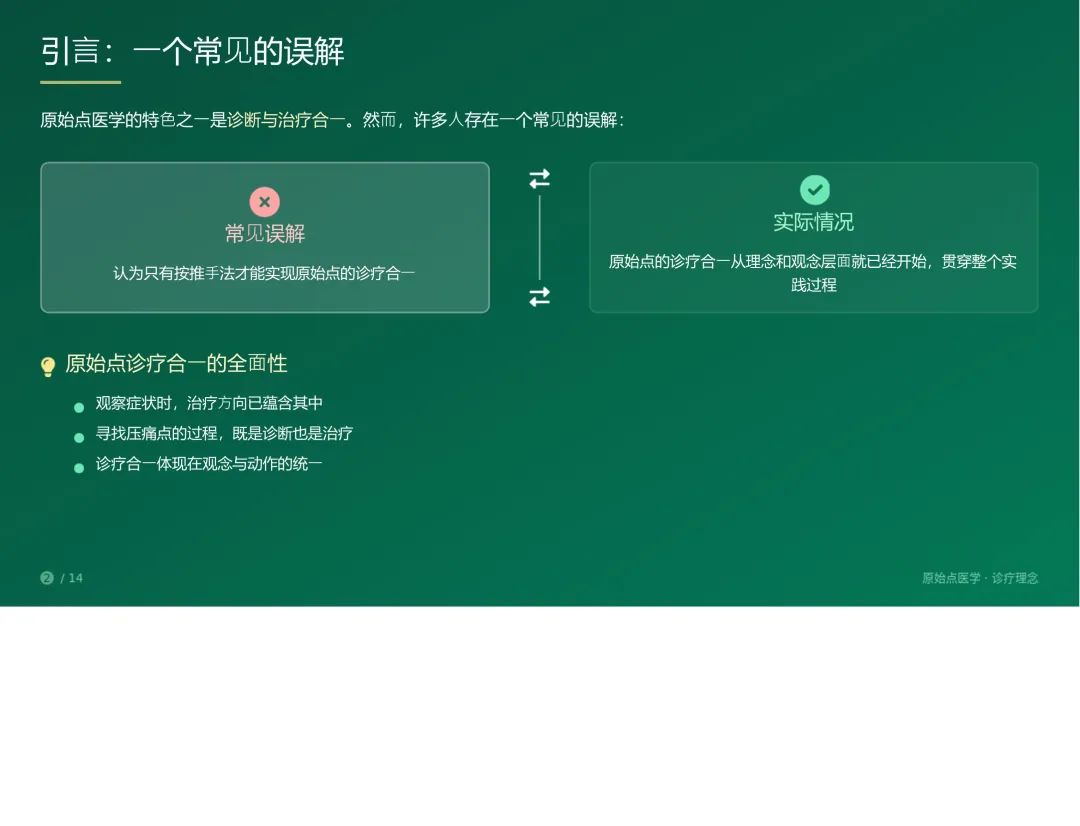
Task: Select the slide title 引言：一个常见的误解
Action: click(x=192, y=51)
